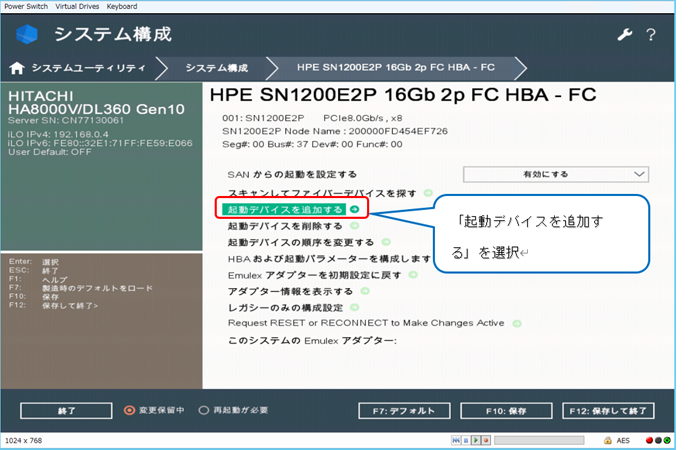The image size is (700, 450).
Task: Click arrow icon beside レガシーのみの構成設定
Action: pyautogui.click(x=354, y=307)
